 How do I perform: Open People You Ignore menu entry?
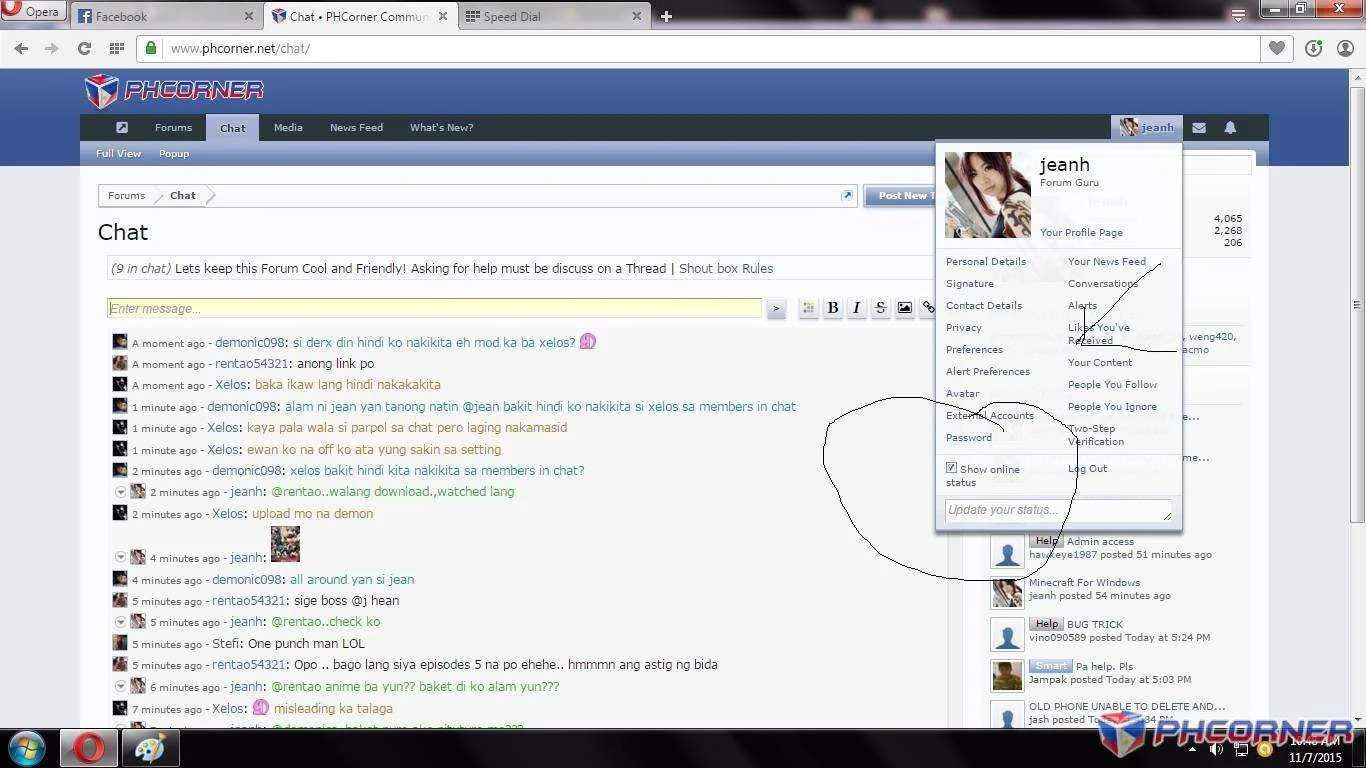(1112, 406)
